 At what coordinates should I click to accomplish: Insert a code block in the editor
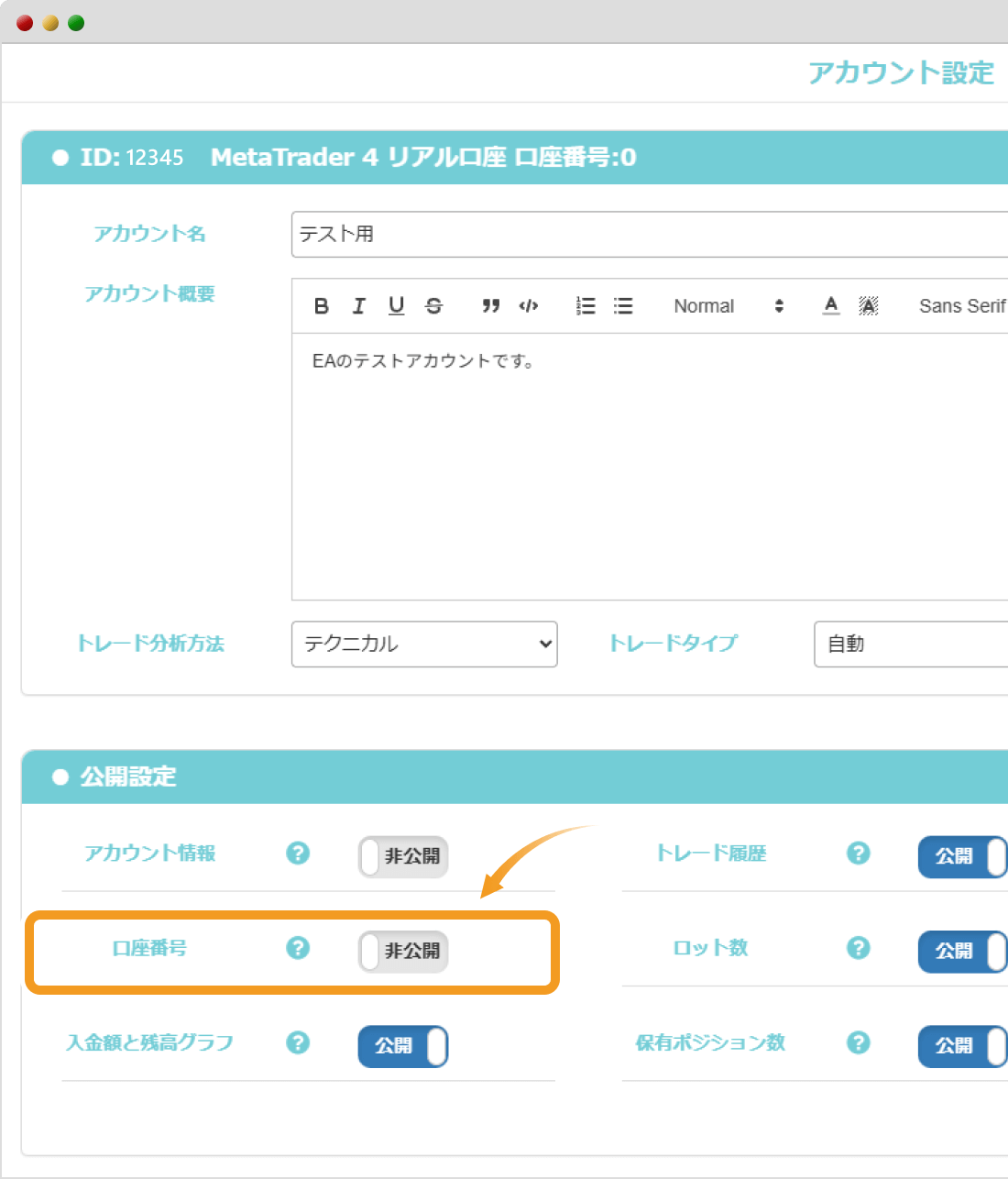(x=529, y=306)
